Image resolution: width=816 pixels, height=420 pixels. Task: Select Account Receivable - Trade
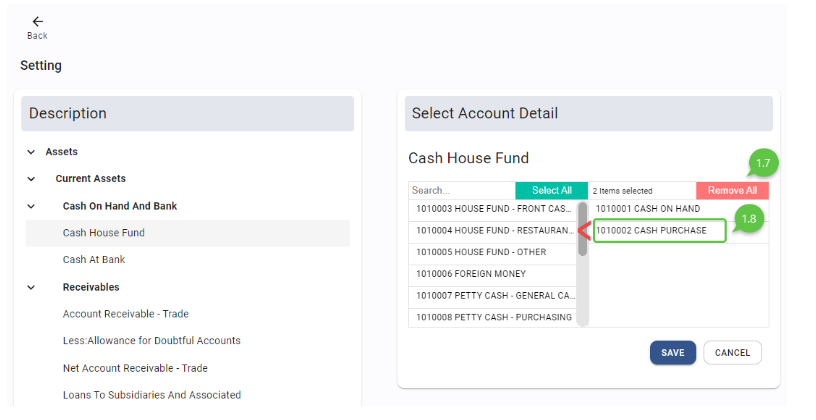click(x=125, y=314)
